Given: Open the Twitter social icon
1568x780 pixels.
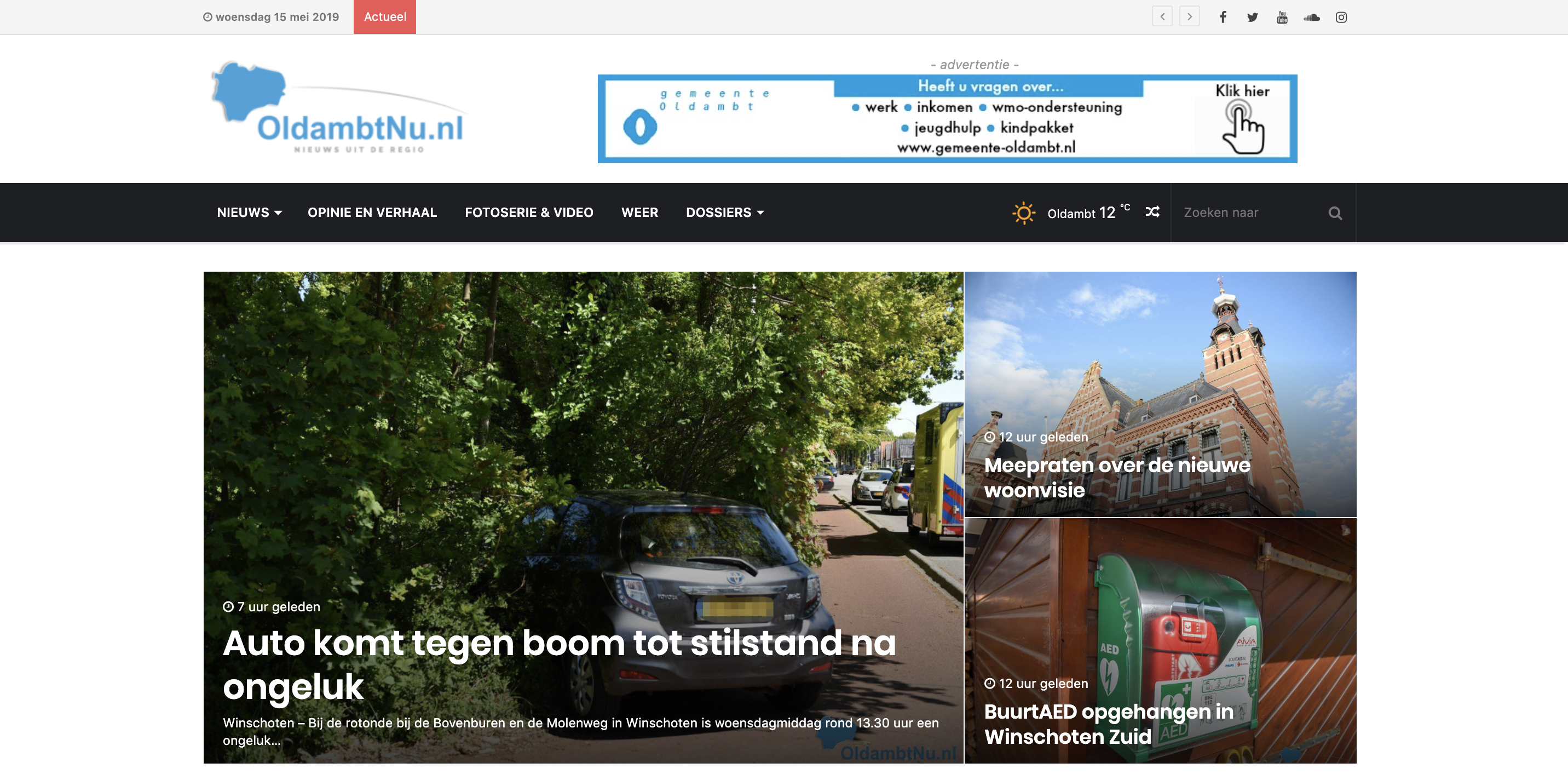Looking at the screenshot, I should point(1252,17).
